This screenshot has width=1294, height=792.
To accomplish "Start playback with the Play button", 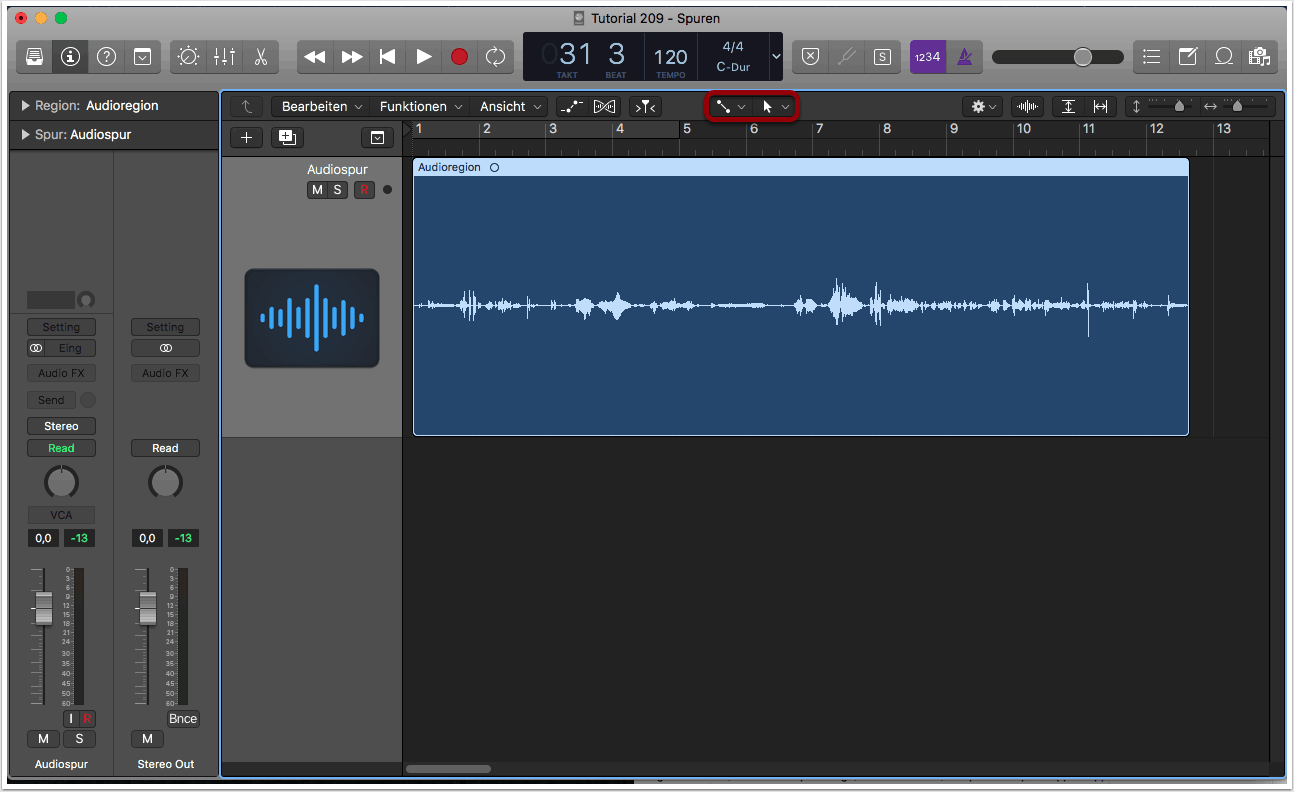I will point(423,57).
